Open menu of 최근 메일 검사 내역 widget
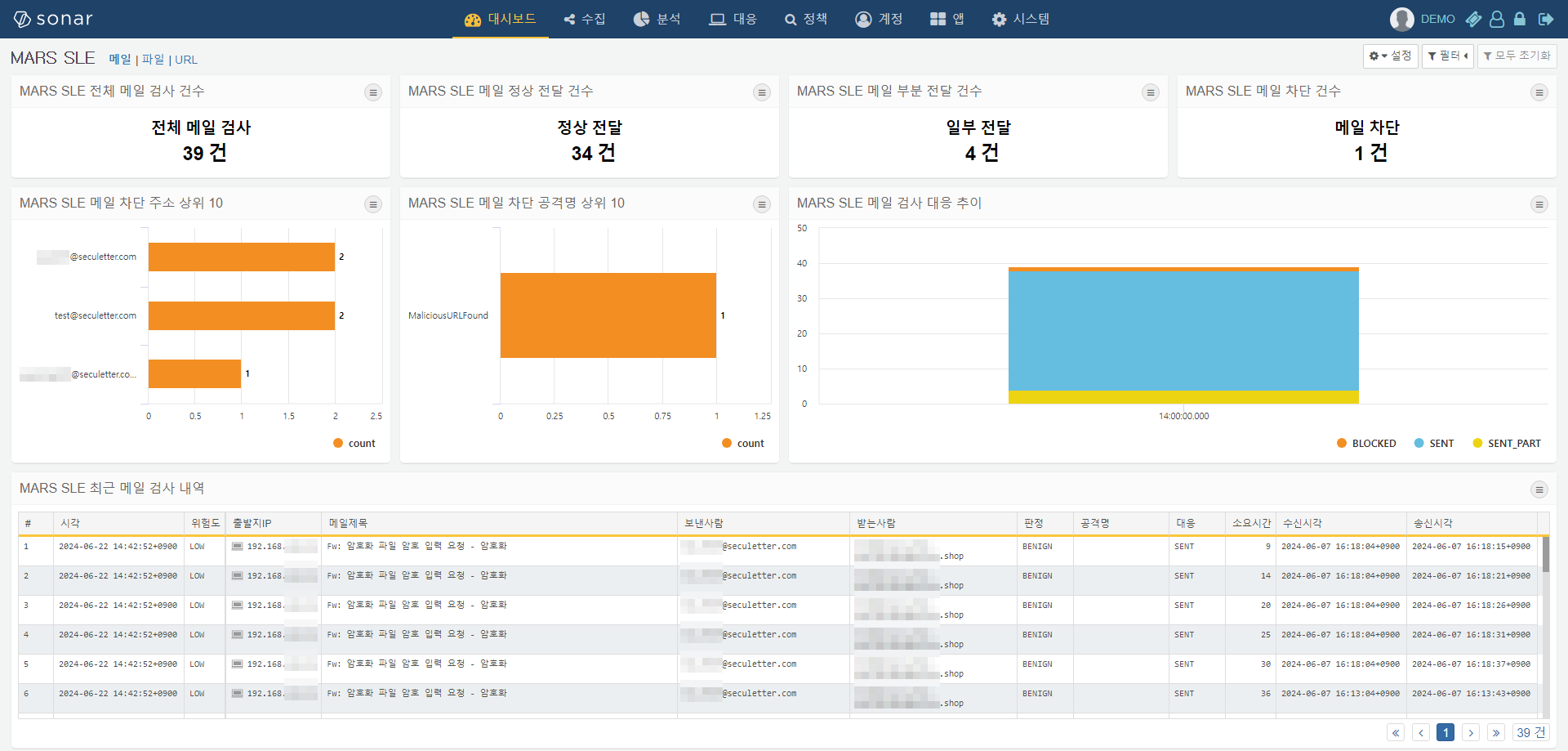Viewport: 1568px width, 751px height. pos(1539,489)
